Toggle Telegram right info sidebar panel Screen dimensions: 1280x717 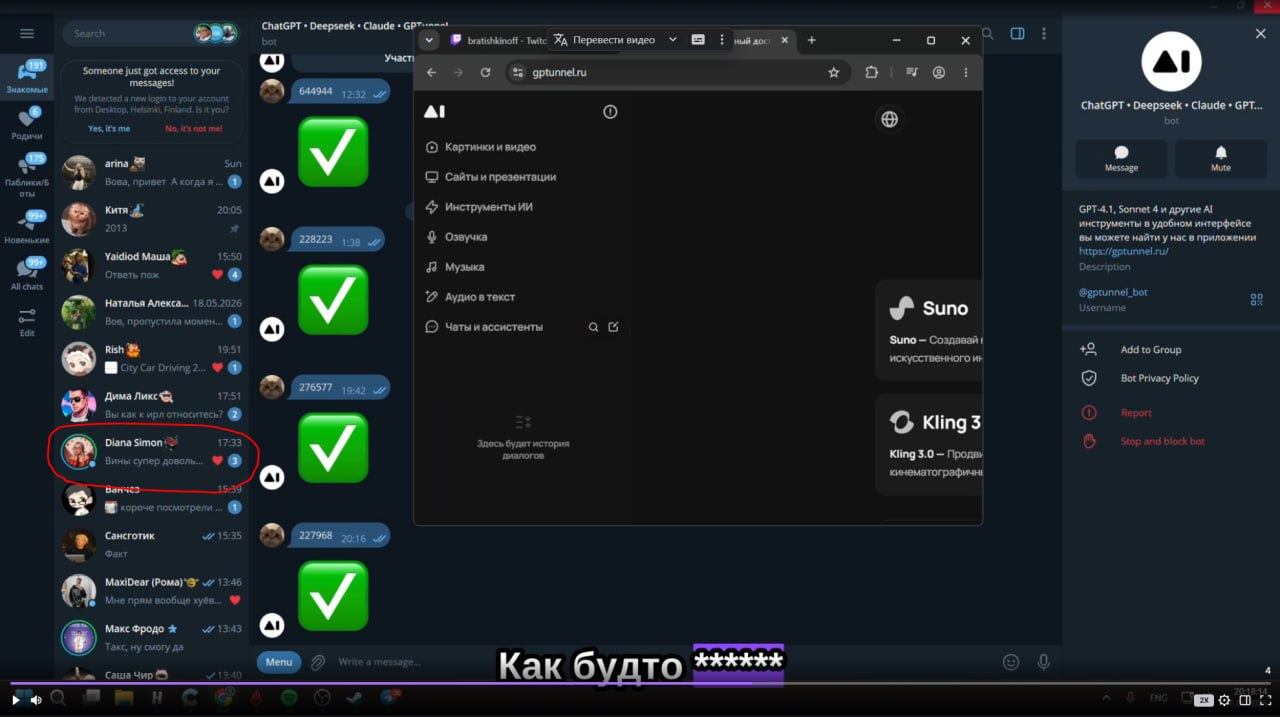tap(1017, 33)
